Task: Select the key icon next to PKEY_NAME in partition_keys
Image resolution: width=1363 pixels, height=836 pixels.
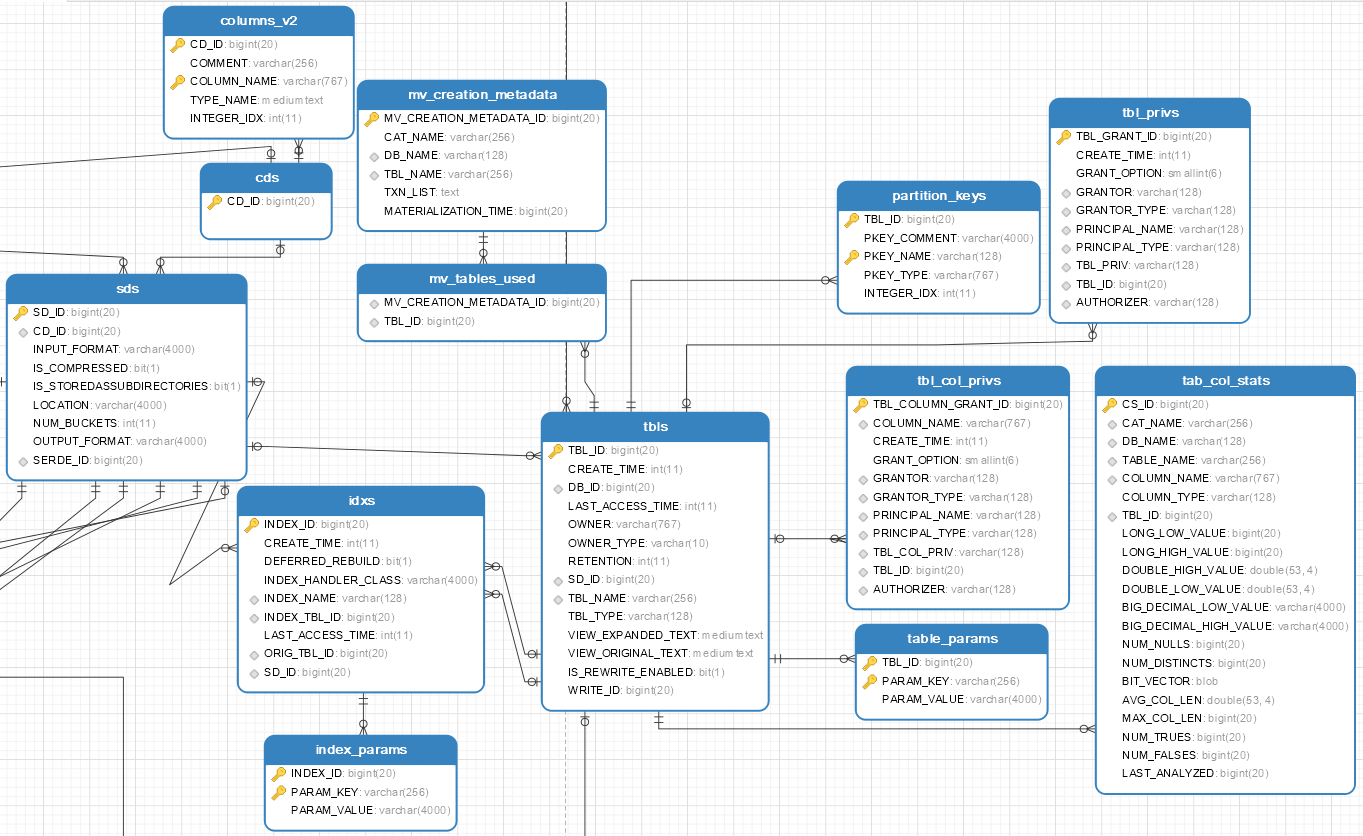Action: 851,256
